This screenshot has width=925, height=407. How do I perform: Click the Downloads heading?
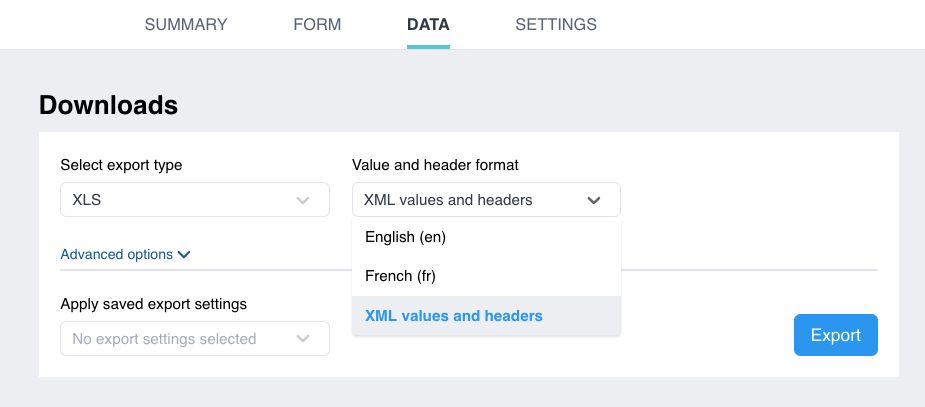[x=108, y=104]
